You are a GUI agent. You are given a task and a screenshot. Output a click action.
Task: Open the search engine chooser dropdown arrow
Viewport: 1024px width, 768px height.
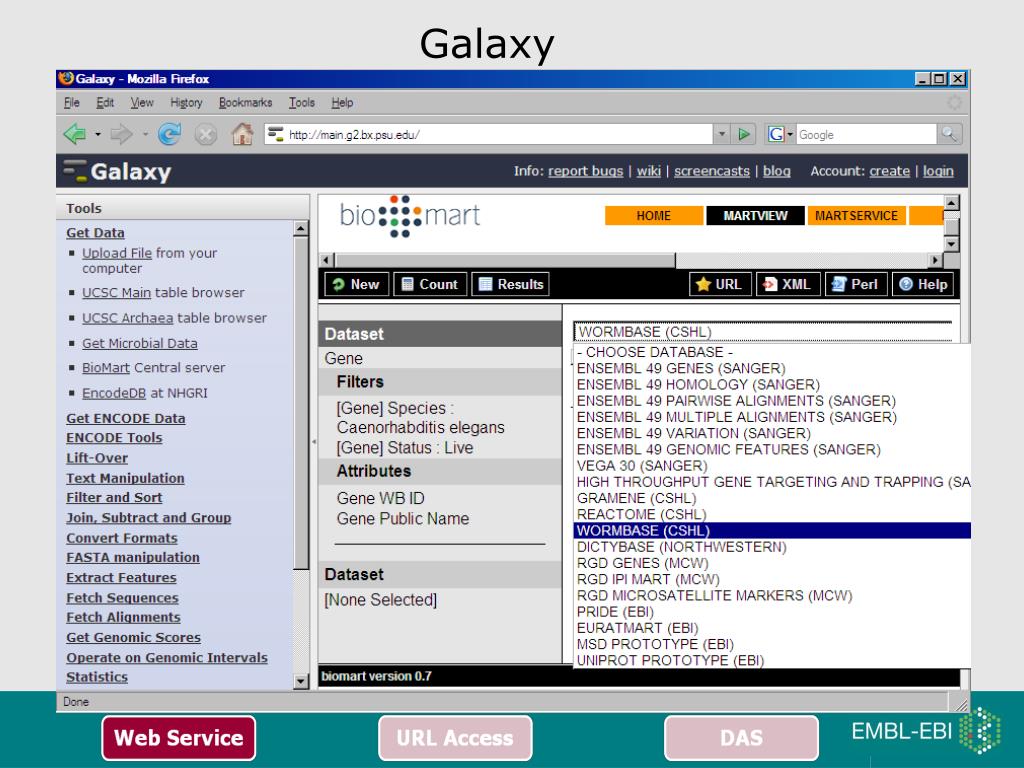(x=790, y=135)
